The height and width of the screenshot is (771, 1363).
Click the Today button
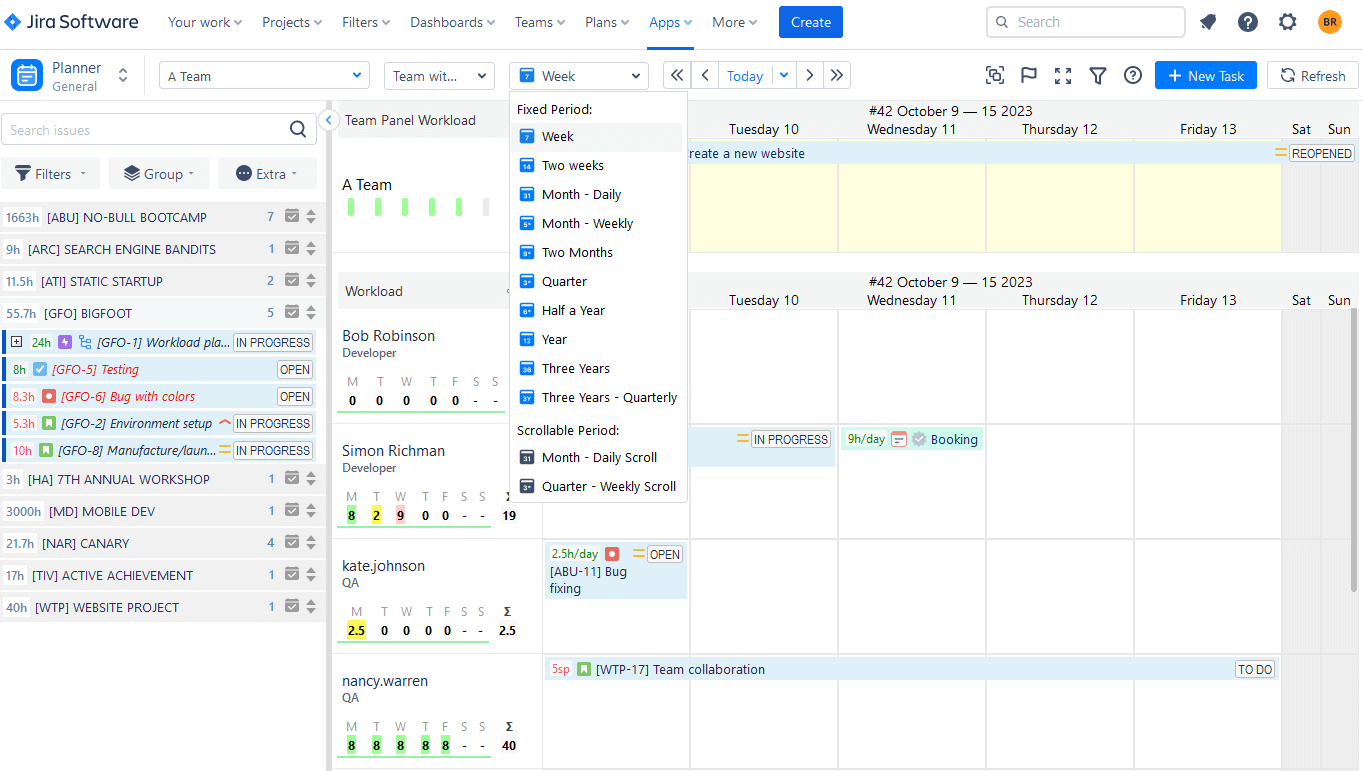[x=745, y=76]
